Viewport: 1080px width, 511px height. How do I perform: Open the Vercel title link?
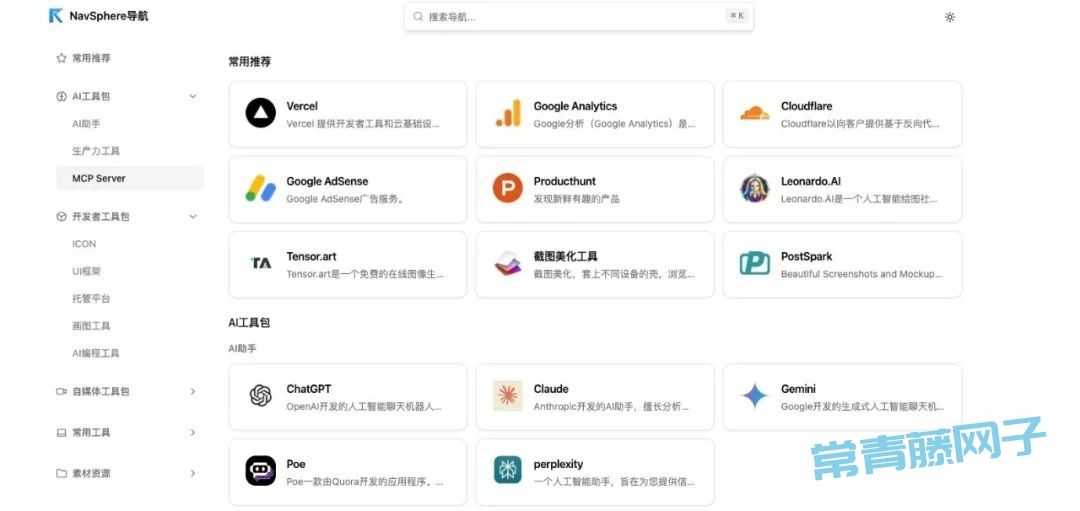pos(302,106)
